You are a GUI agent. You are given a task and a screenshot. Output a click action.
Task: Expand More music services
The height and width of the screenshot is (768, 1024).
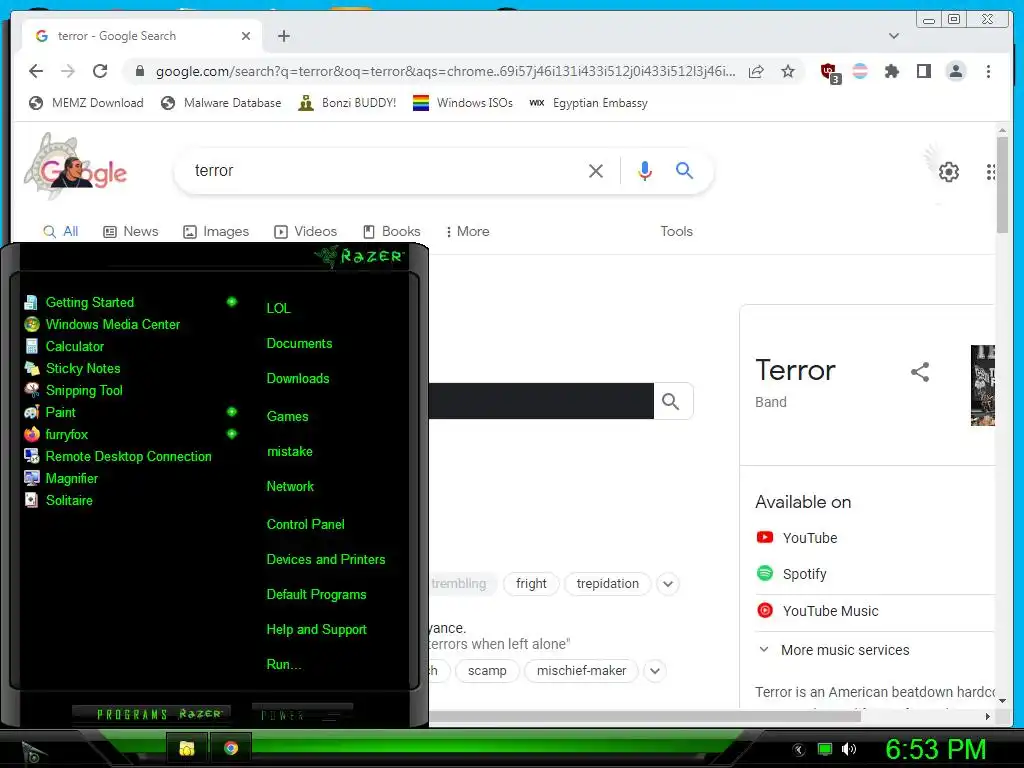point(833,650)
